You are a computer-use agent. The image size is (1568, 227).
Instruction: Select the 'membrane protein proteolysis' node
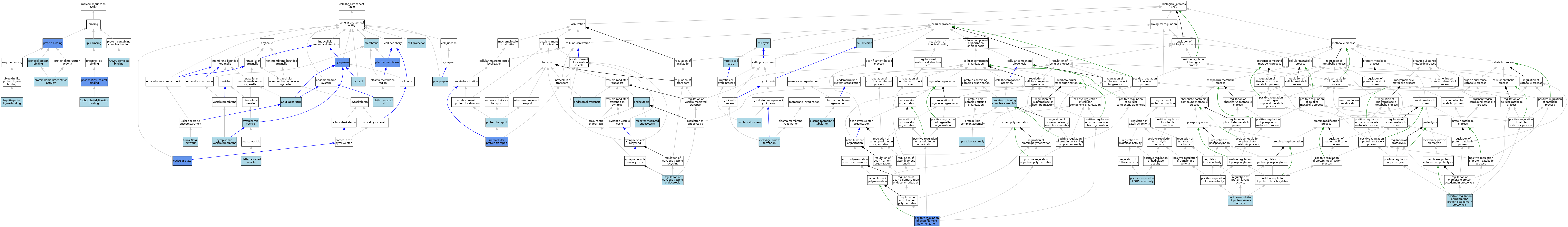coord(1435,142)
